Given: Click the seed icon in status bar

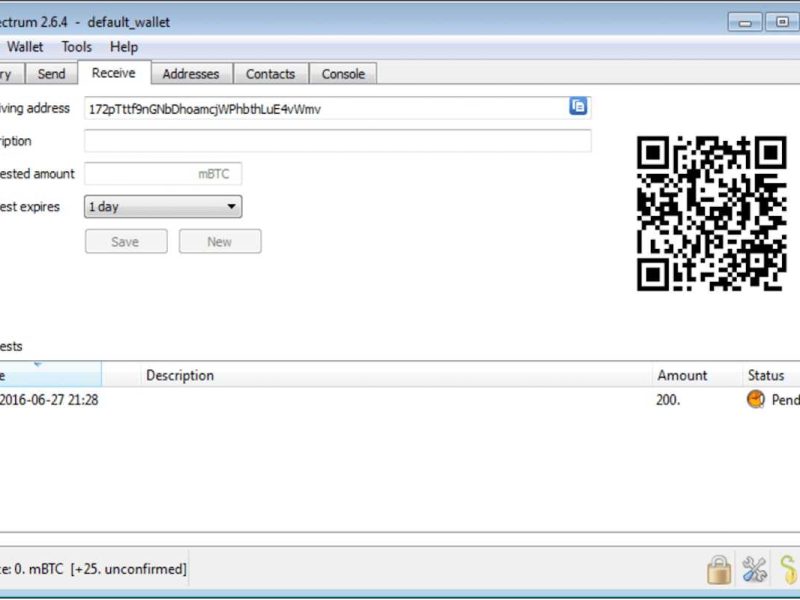Looking at the screenshot, I should point(788,569).
